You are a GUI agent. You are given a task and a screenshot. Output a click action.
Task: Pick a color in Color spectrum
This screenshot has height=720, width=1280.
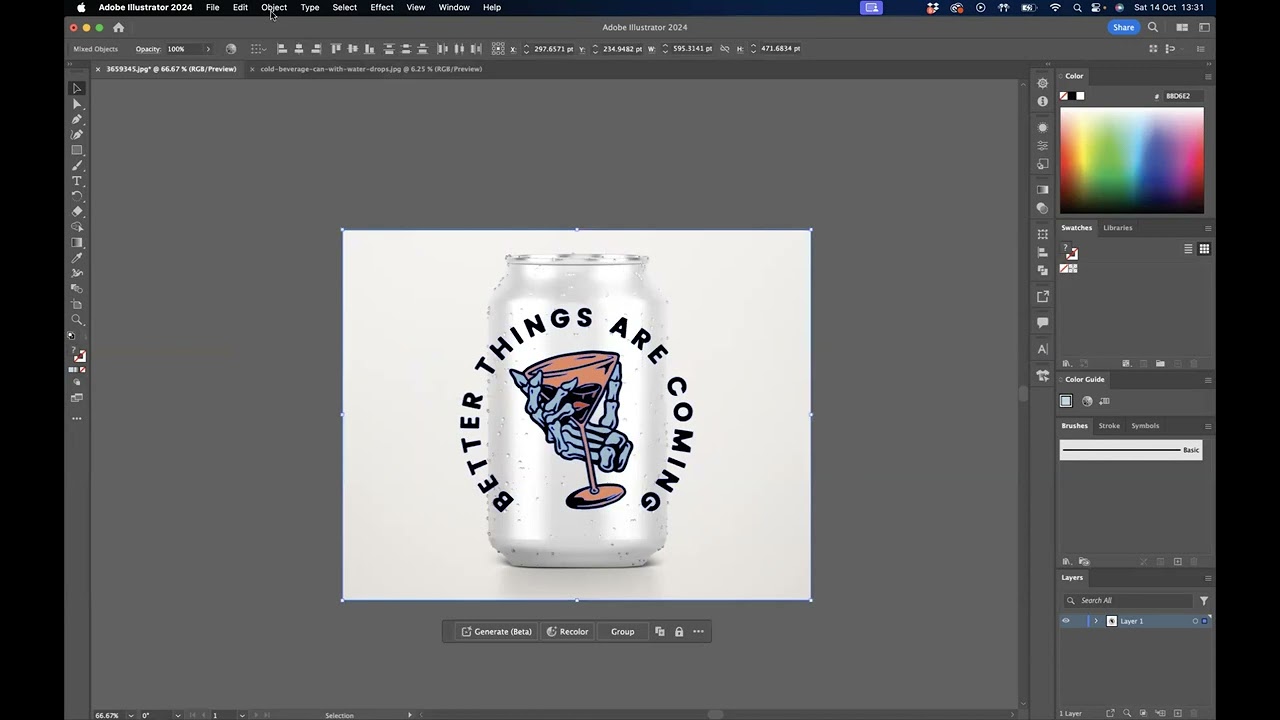tap(1132, 160)
